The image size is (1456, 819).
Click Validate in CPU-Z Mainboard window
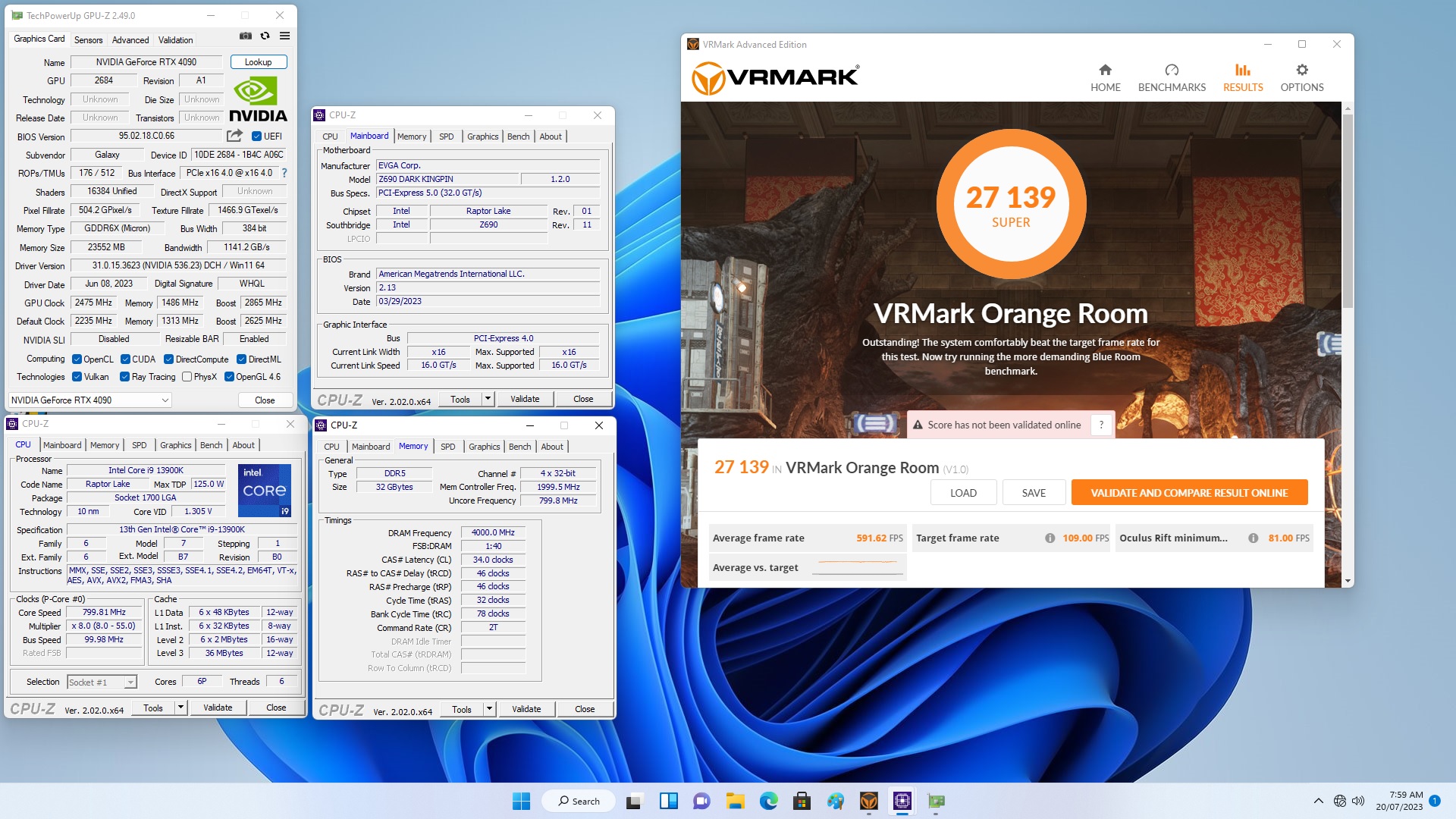tap(525, 399)
